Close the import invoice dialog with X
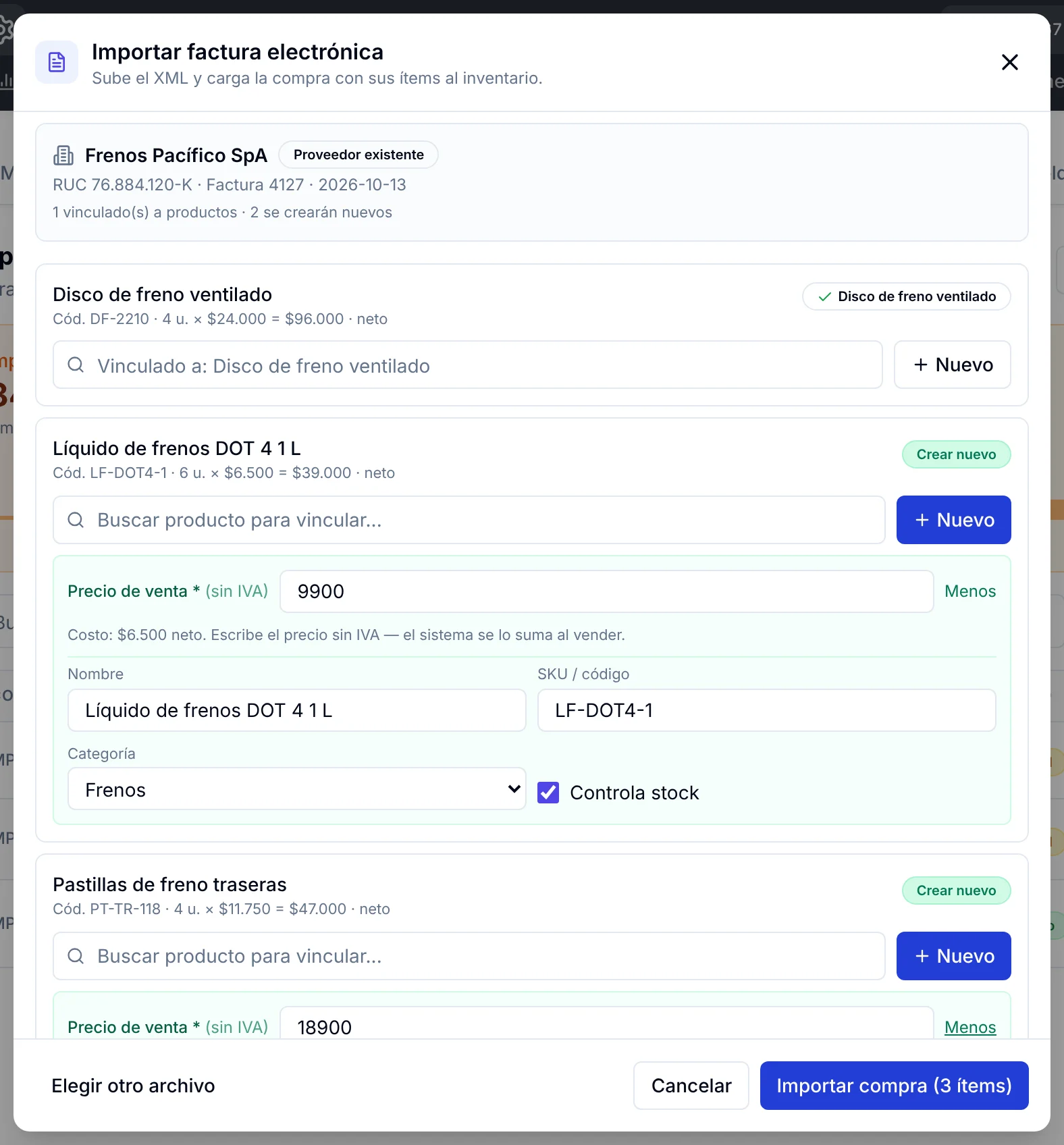The image size is (1064, 1145). point(1009,62)
